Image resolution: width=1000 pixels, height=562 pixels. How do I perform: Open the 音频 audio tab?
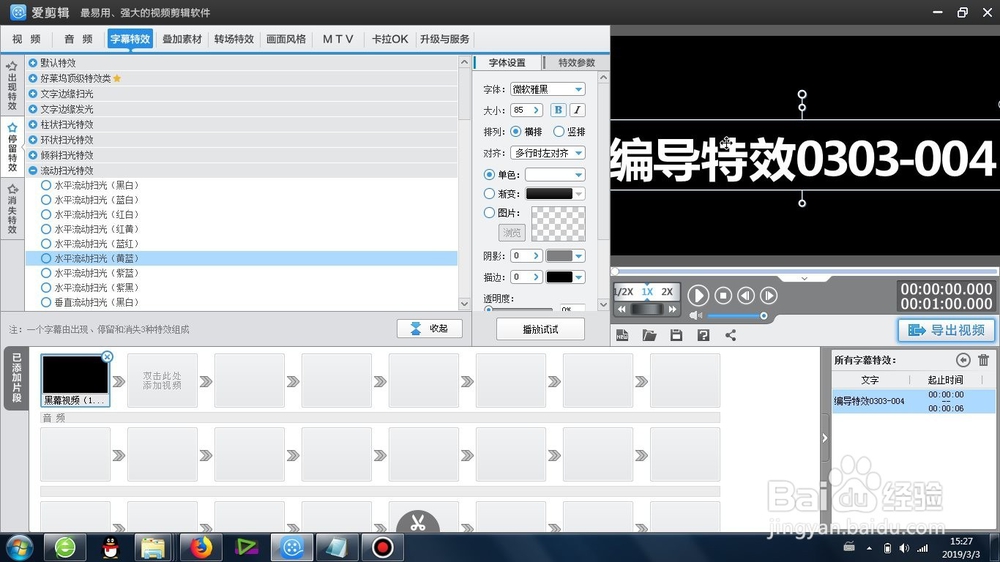coord(78,39)
